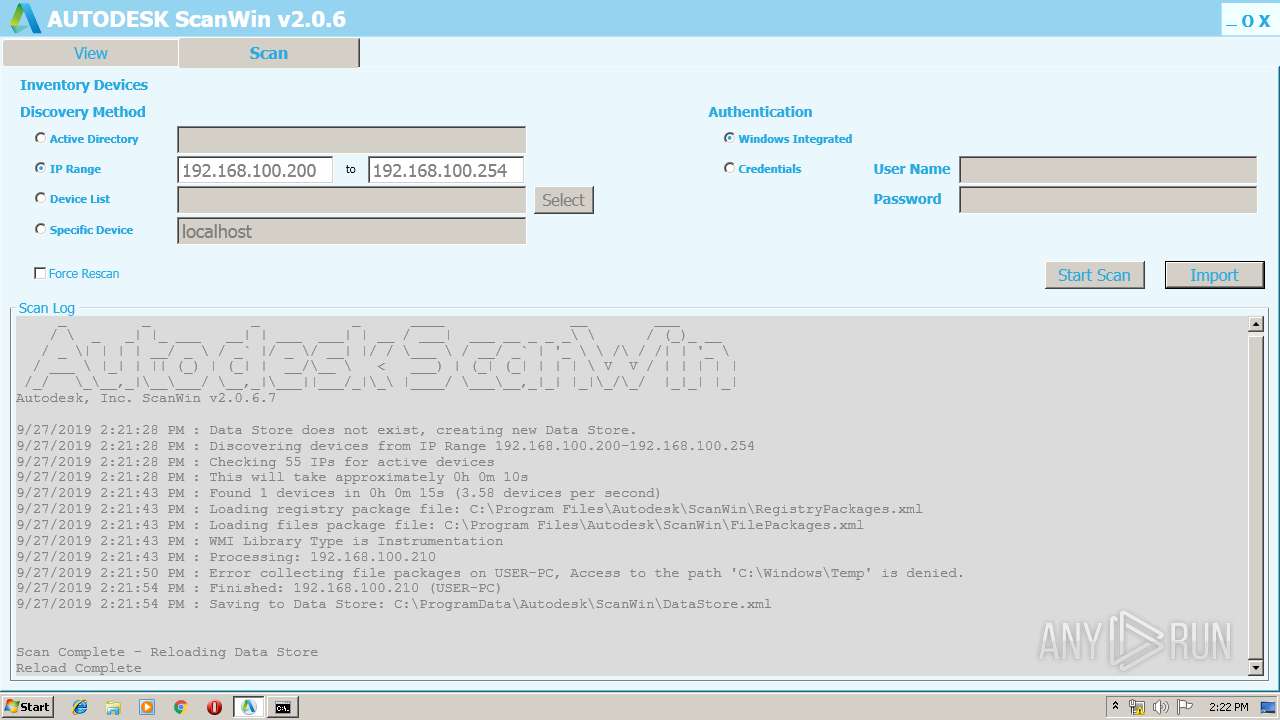Switch to command prompt taskbar item
This screenshot has height=720, width=1280.
(283, 707)
